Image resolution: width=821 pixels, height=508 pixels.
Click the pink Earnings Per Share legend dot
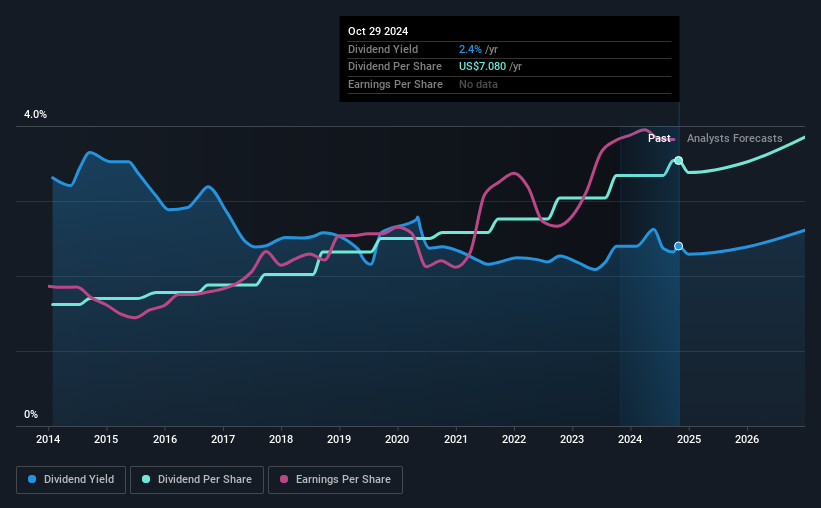[x=284, y=479]
